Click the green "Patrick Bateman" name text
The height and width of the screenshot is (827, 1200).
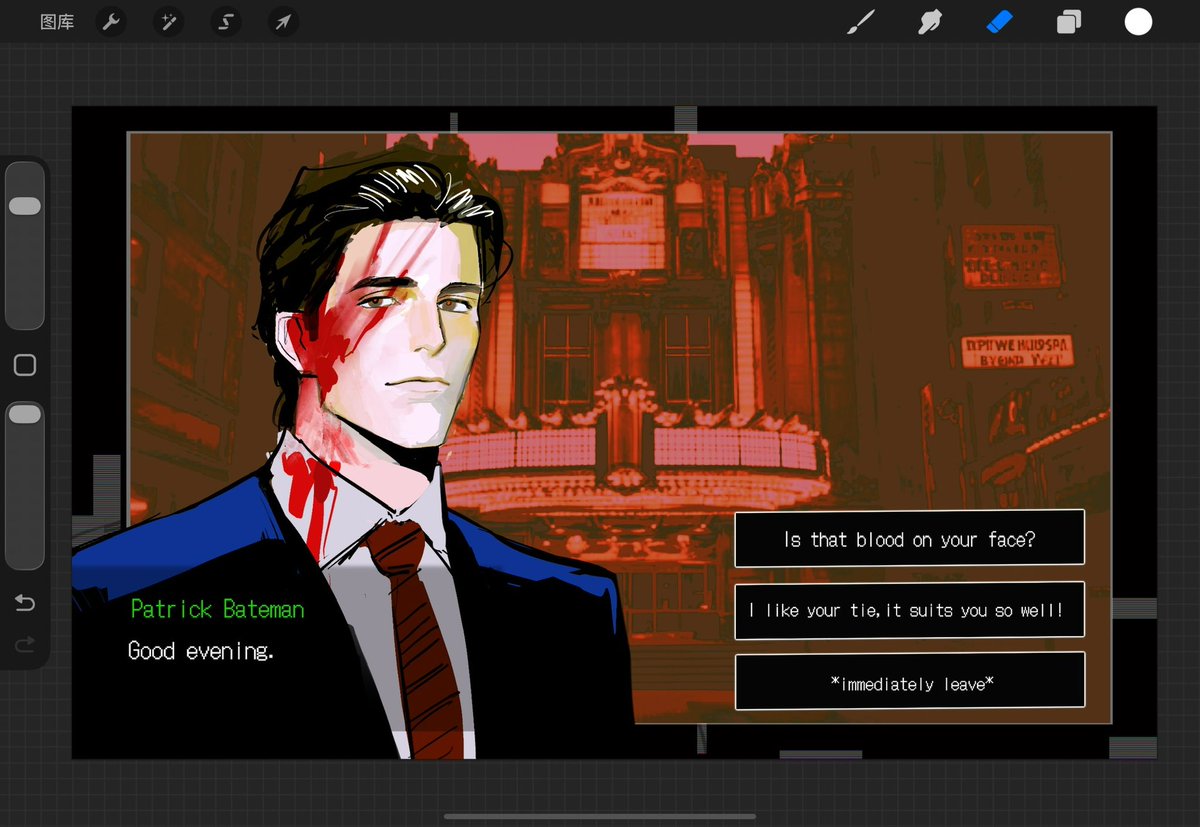(217, 609)
